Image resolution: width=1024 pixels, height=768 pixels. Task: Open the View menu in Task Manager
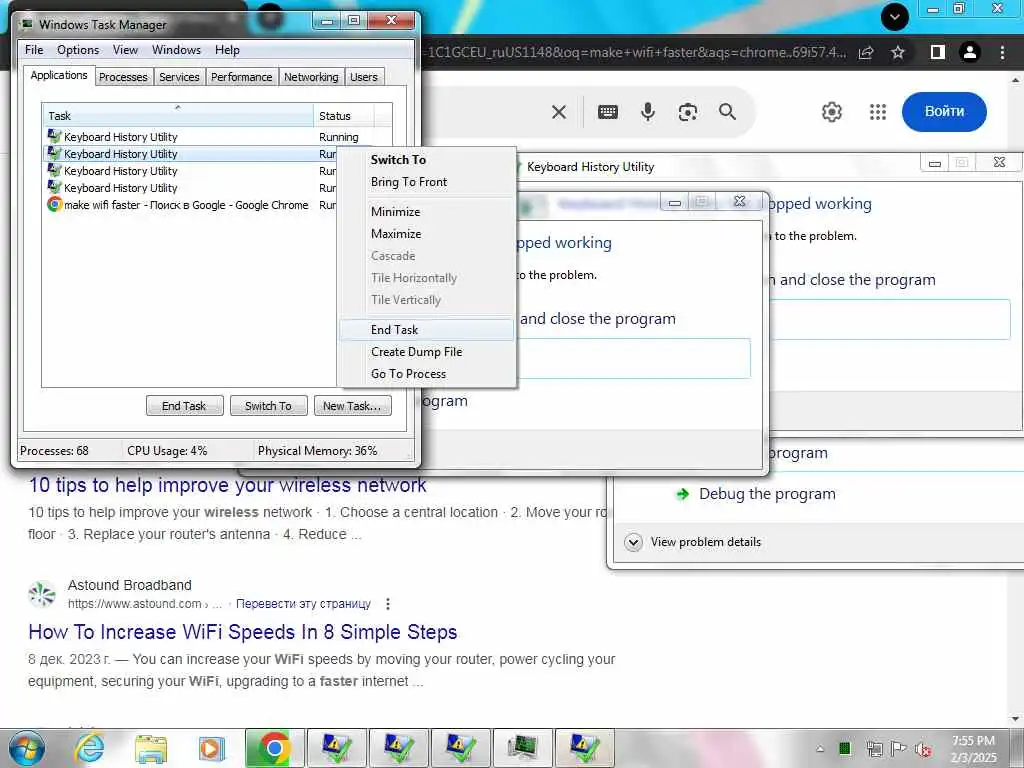pyautogui.click(x=125, y=50)
